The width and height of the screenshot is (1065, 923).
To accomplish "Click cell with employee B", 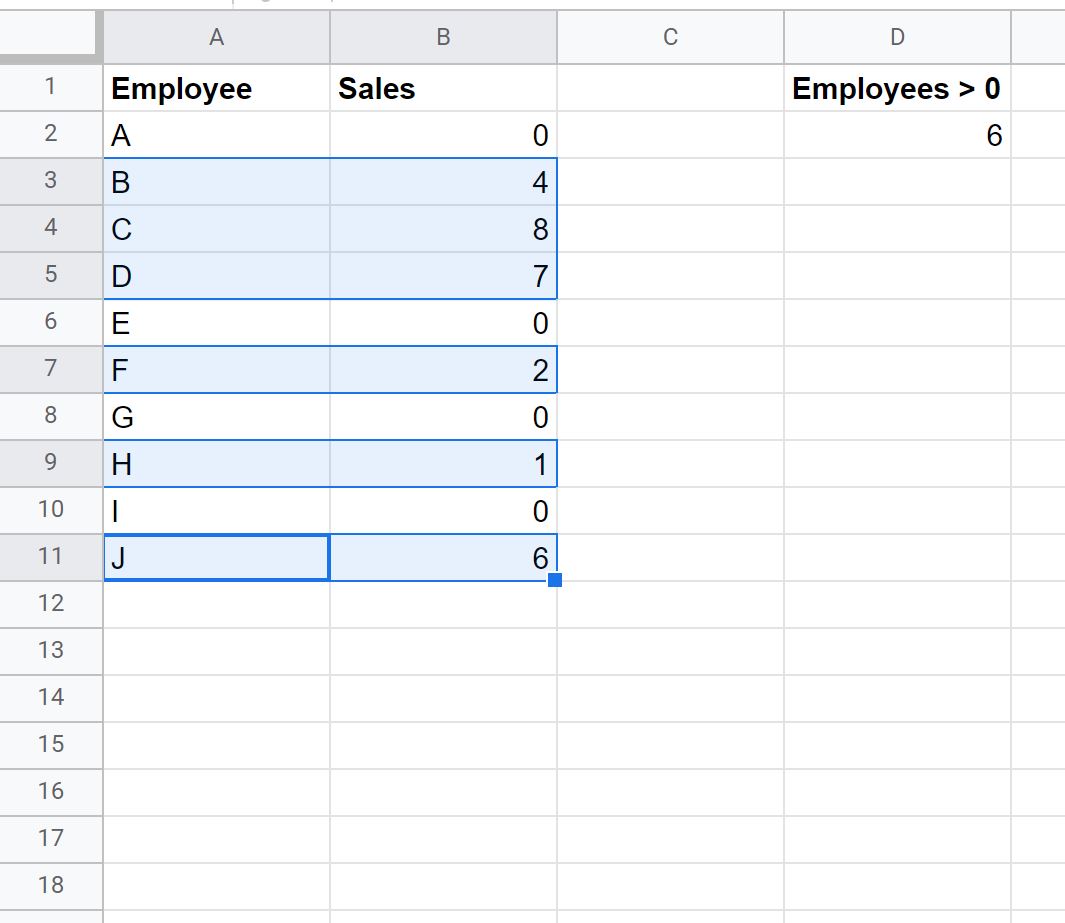I will [x=217, y=182].
